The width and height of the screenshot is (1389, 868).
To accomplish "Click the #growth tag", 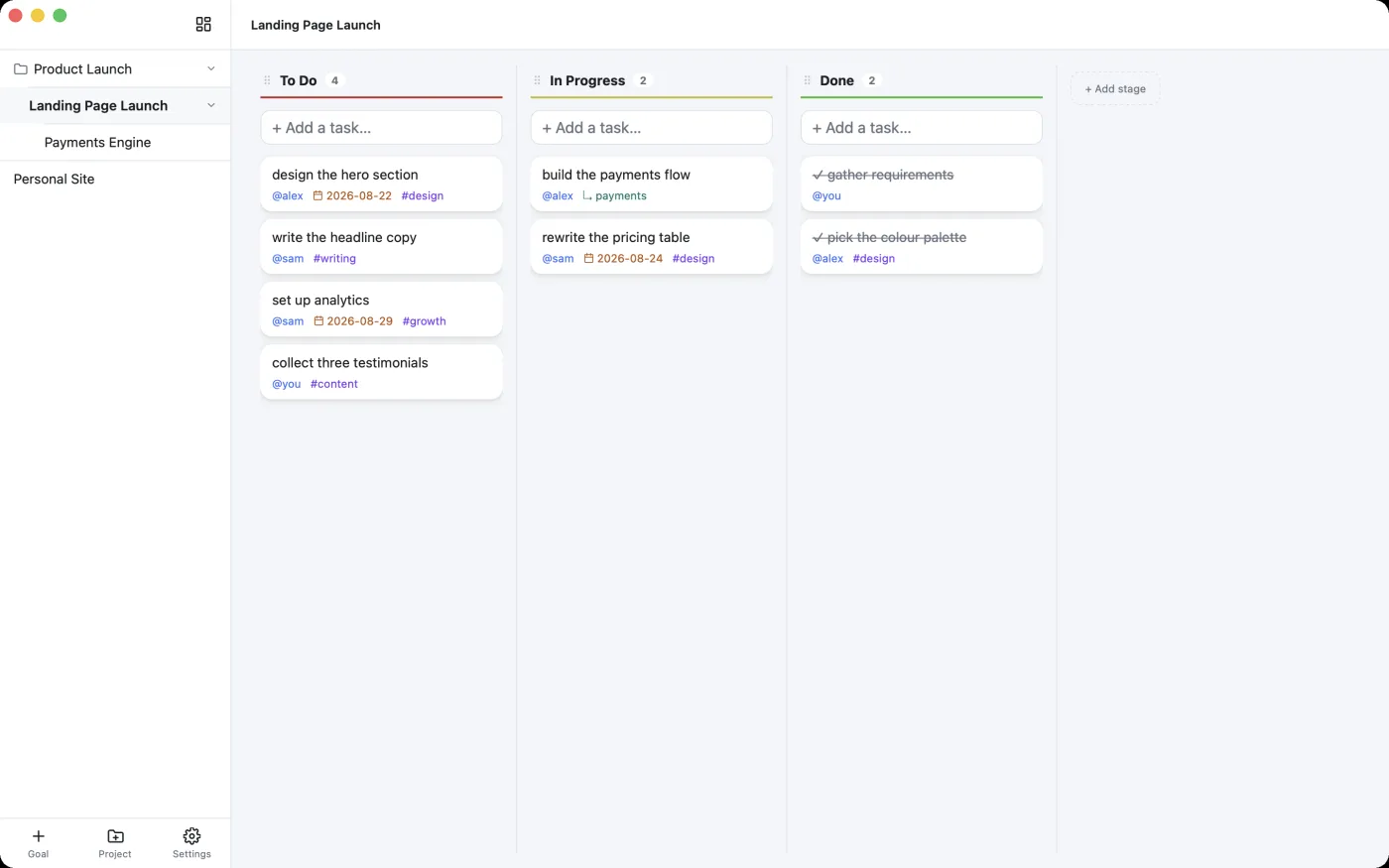I will (425, 321).
